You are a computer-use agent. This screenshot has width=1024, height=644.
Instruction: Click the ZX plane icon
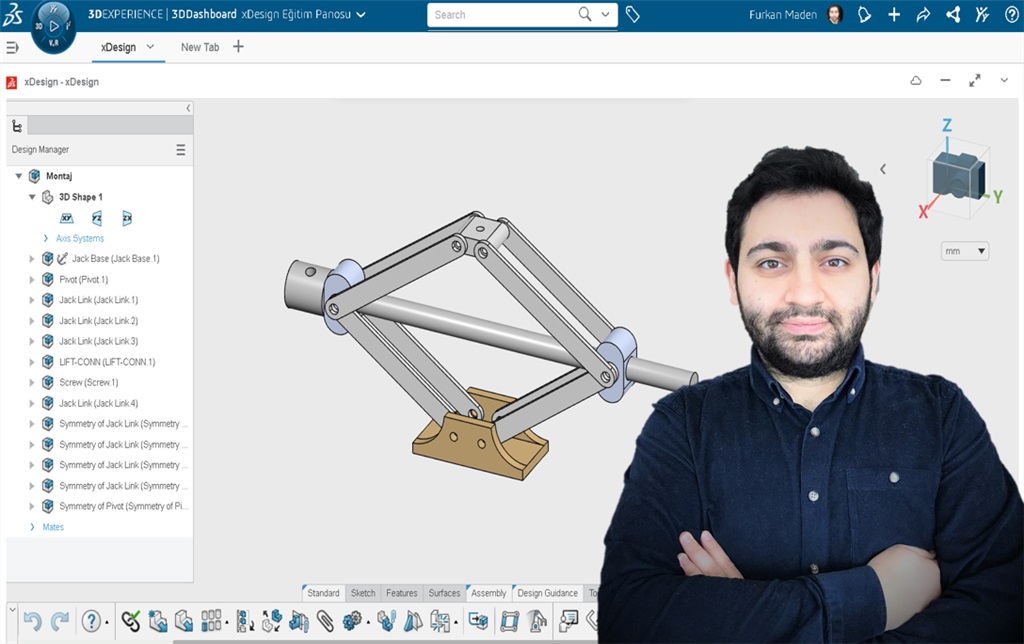click(x=127, y=218)
